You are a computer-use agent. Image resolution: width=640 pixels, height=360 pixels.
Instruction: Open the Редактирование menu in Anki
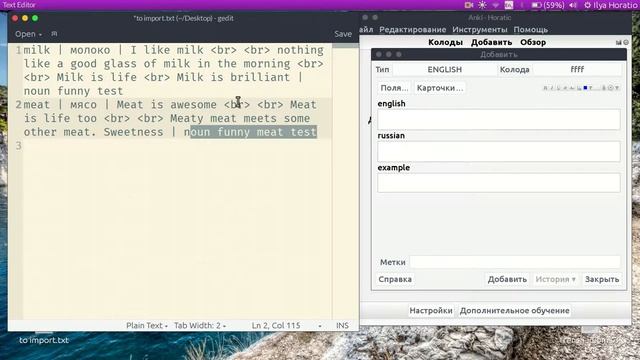point(413,29)
